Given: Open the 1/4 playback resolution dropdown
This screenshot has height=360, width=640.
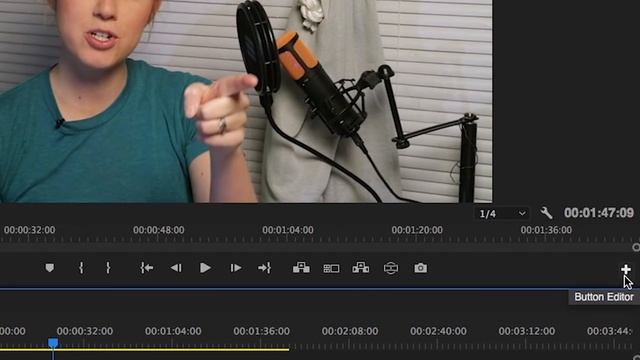Looking at the screenshot, I should [501, 213].
